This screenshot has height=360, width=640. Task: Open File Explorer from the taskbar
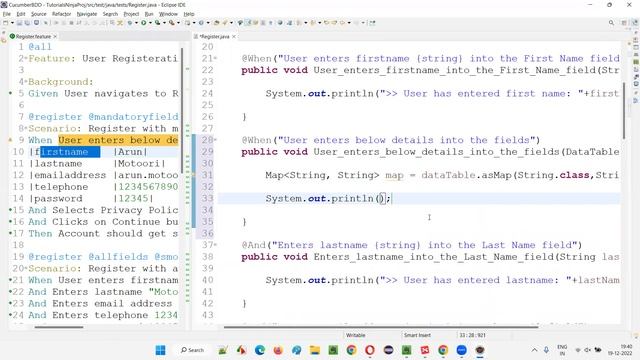coord(315,350)
